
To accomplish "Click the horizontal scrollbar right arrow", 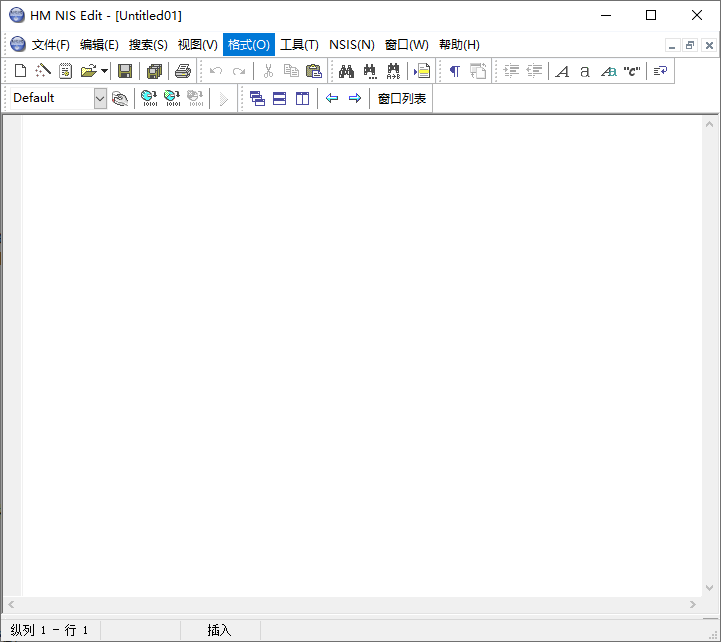I will click(692, 605).
